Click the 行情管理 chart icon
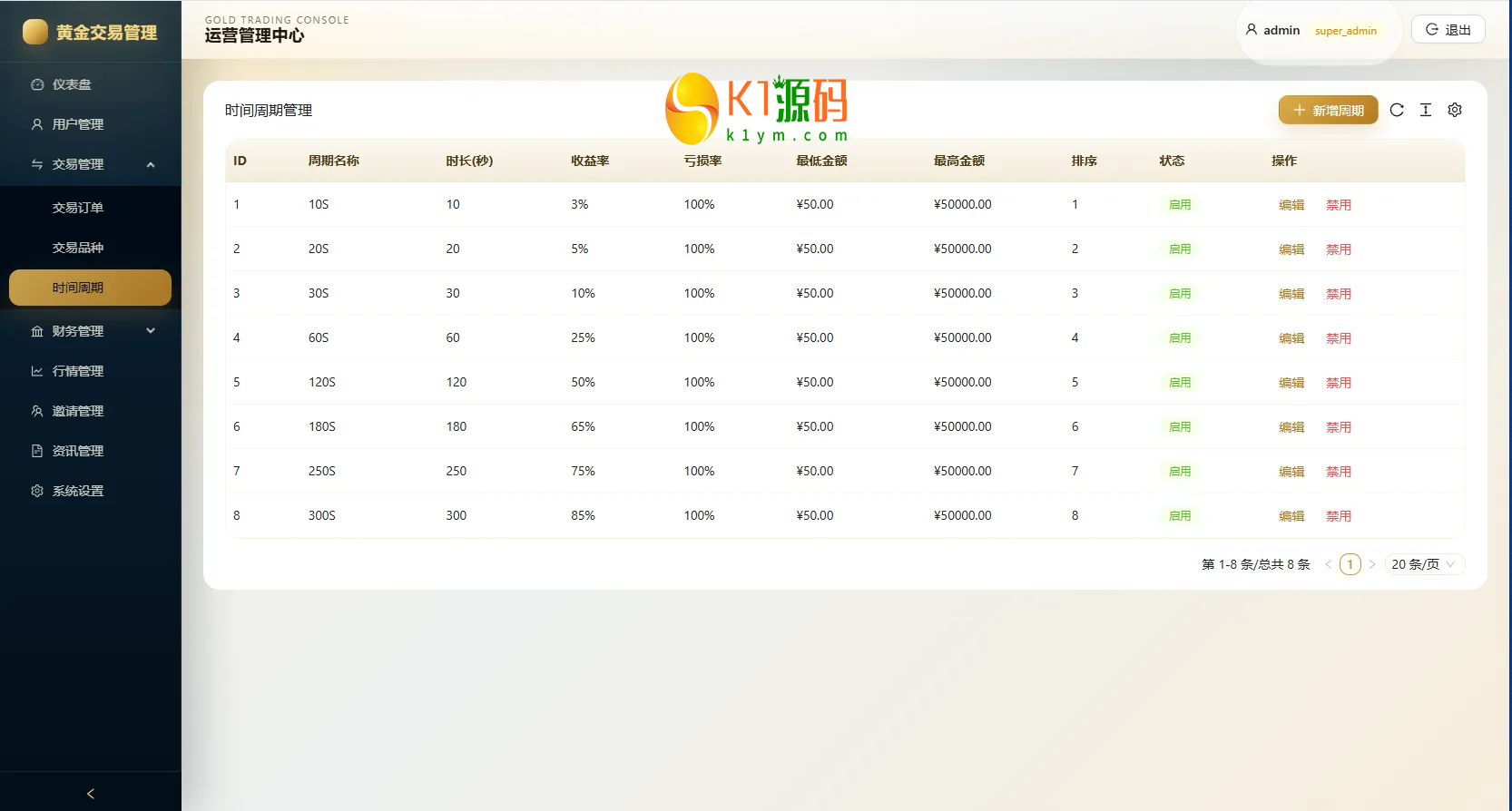This screenshot has width=1512, height=811. 37,371
